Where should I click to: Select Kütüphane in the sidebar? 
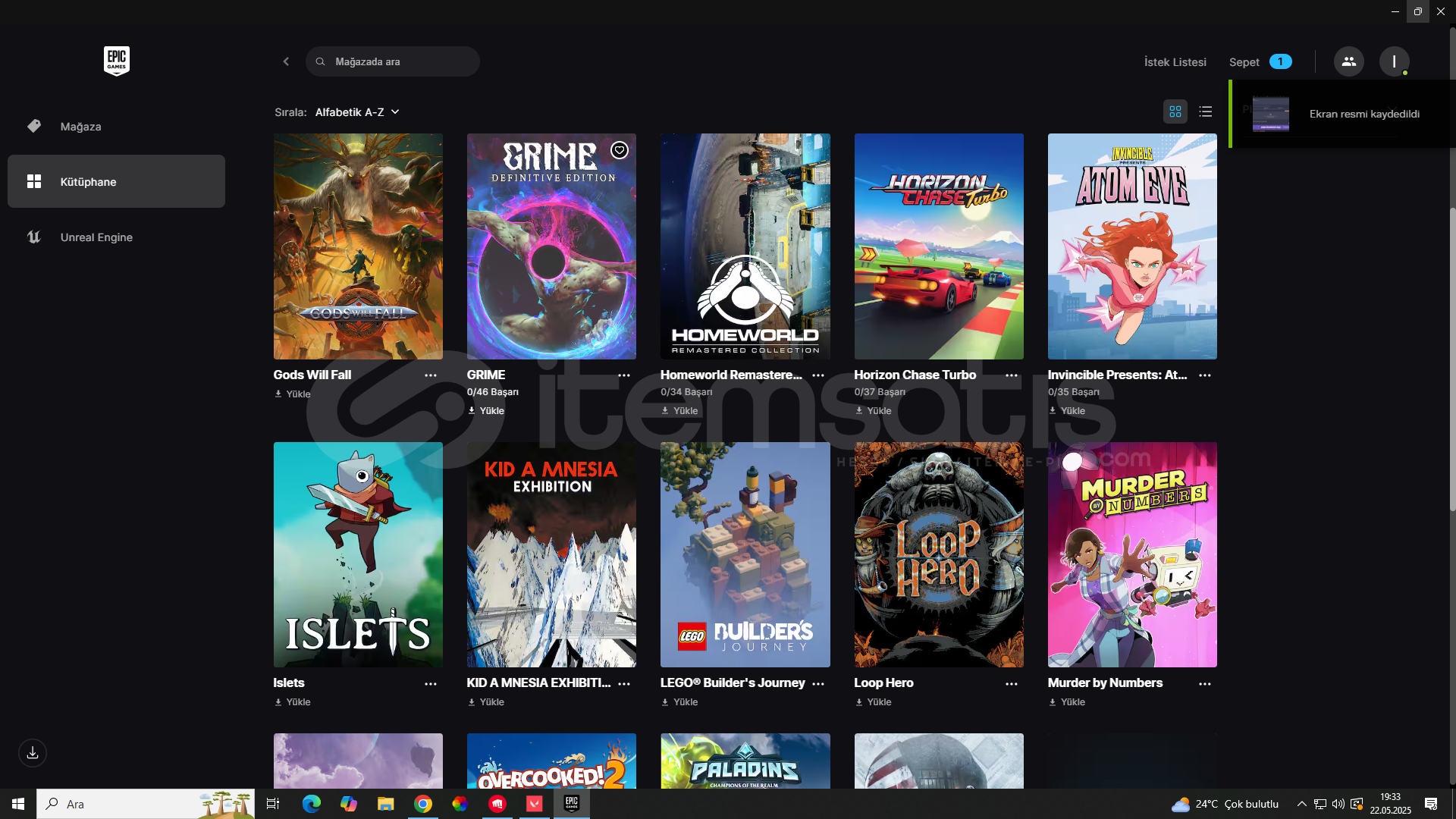(x=116, y=181)
